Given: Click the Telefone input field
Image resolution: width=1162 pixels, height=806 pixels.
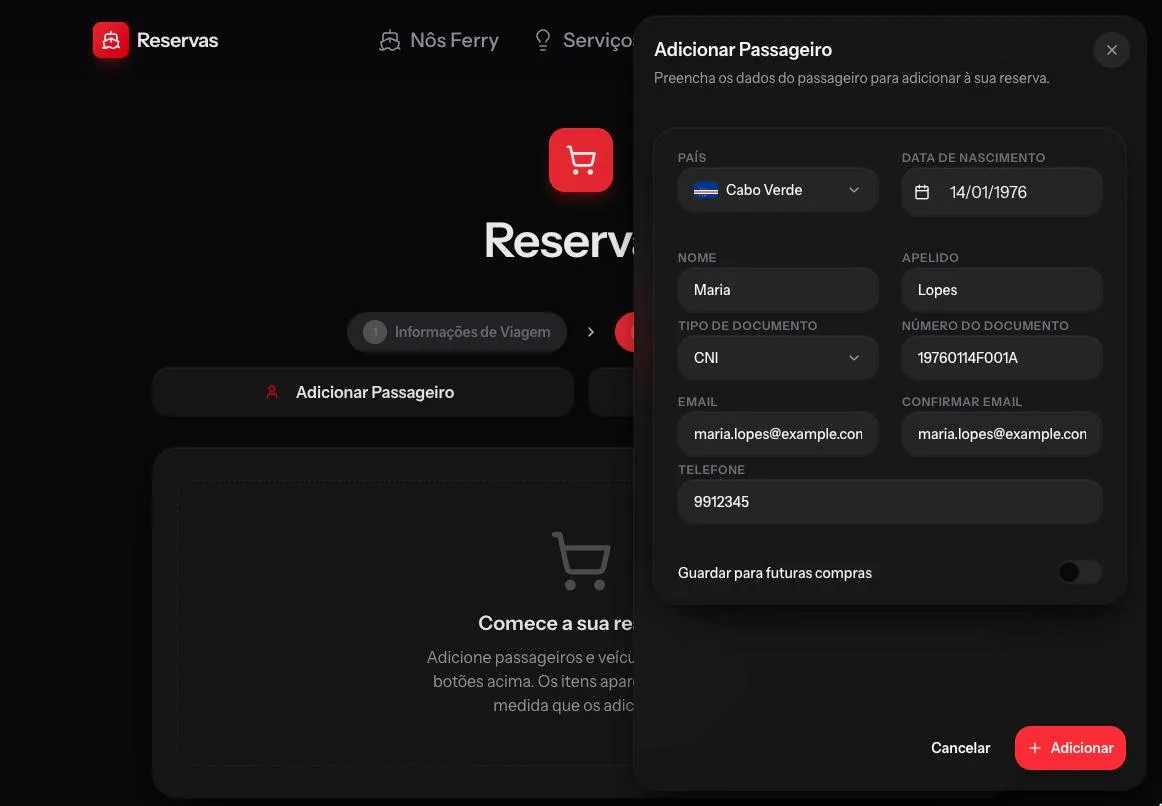Looking at the screenshot, I should 889,502.
